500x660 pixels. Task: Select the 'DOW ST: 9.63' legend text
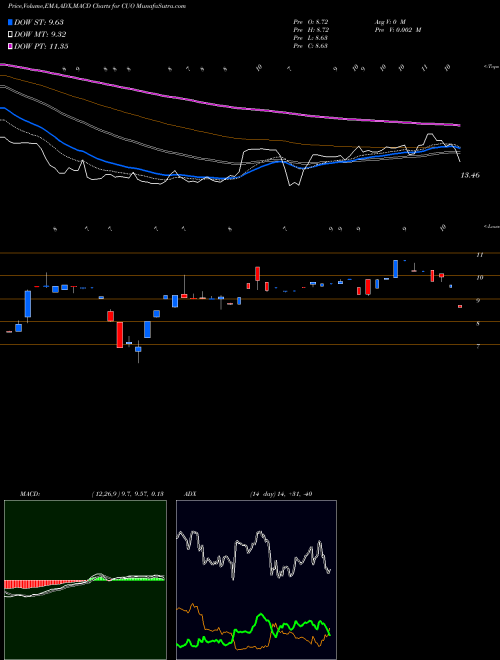pyautogui.click(x=39, y=22)
